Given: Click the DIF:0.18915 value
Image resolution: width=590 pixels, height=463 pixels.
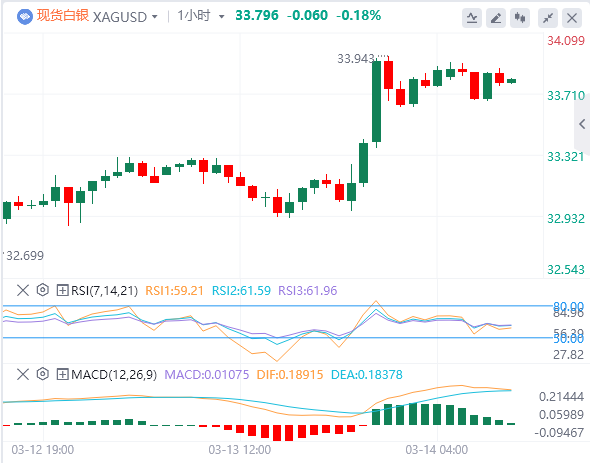Looking at the screenshot, I should [x=290, y=375].
